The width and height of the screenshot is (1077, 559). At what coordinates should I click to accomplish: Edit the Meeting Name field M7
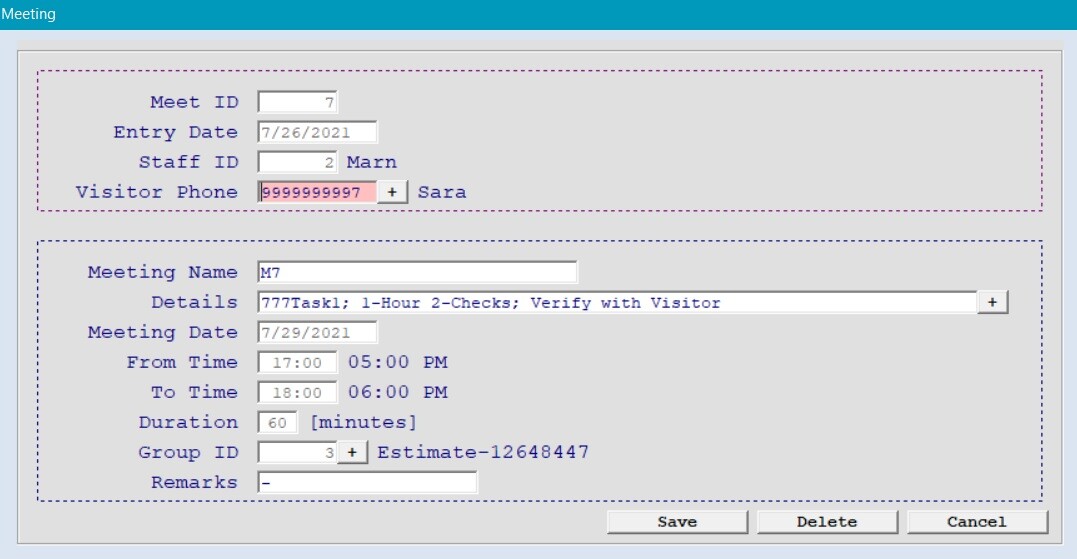[x=418, y=273]
